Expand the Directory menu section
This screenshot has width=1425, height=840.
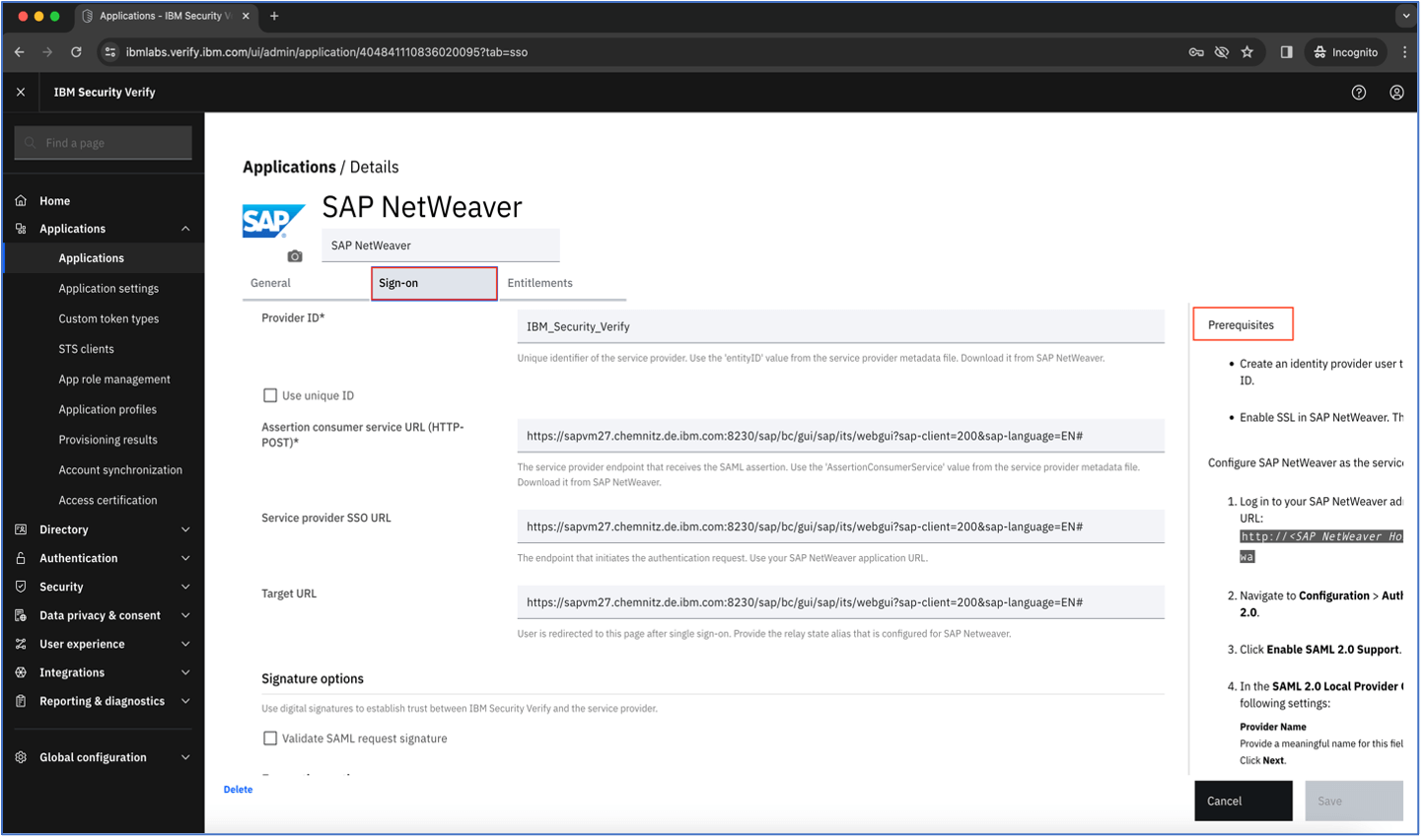185,530
